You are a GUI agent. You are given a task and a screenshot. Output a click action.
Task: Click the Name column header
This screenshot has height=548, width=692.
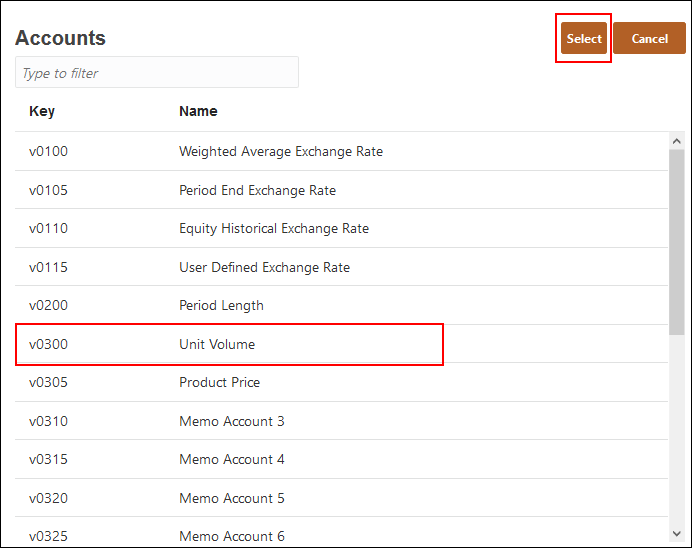[x=198, y=111]
